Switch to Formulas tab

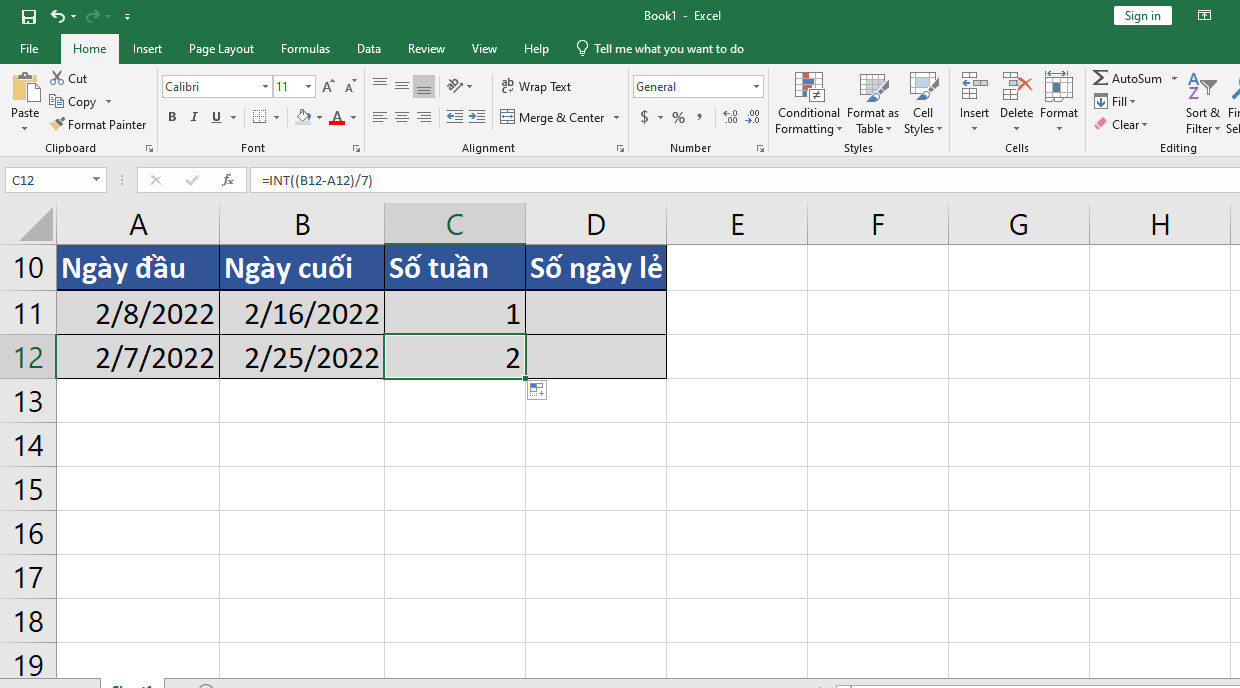coord(305,49)
